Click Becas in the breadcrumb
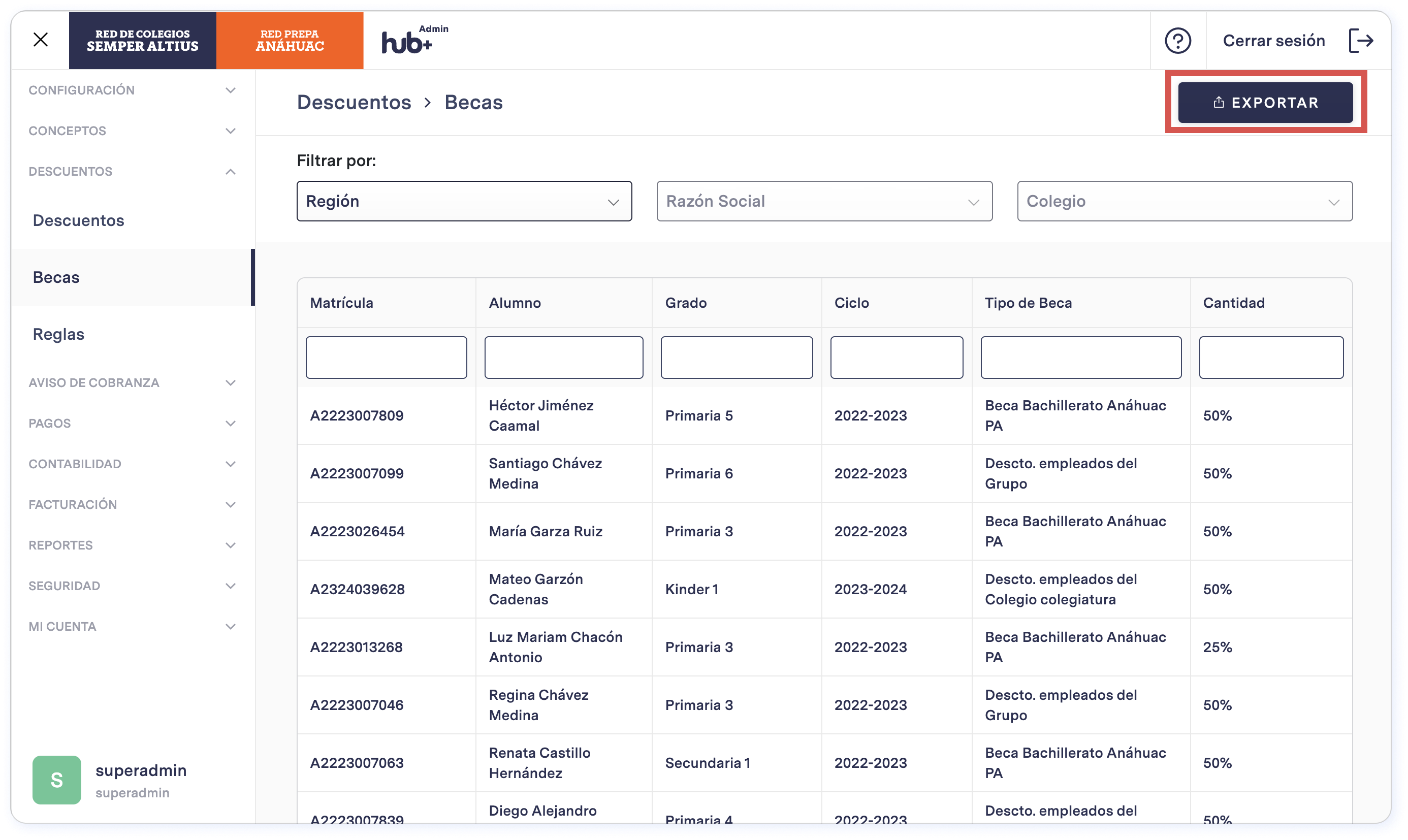This screenshot has height=840, width=1408. pyautogui.click(x=473, y=103)
